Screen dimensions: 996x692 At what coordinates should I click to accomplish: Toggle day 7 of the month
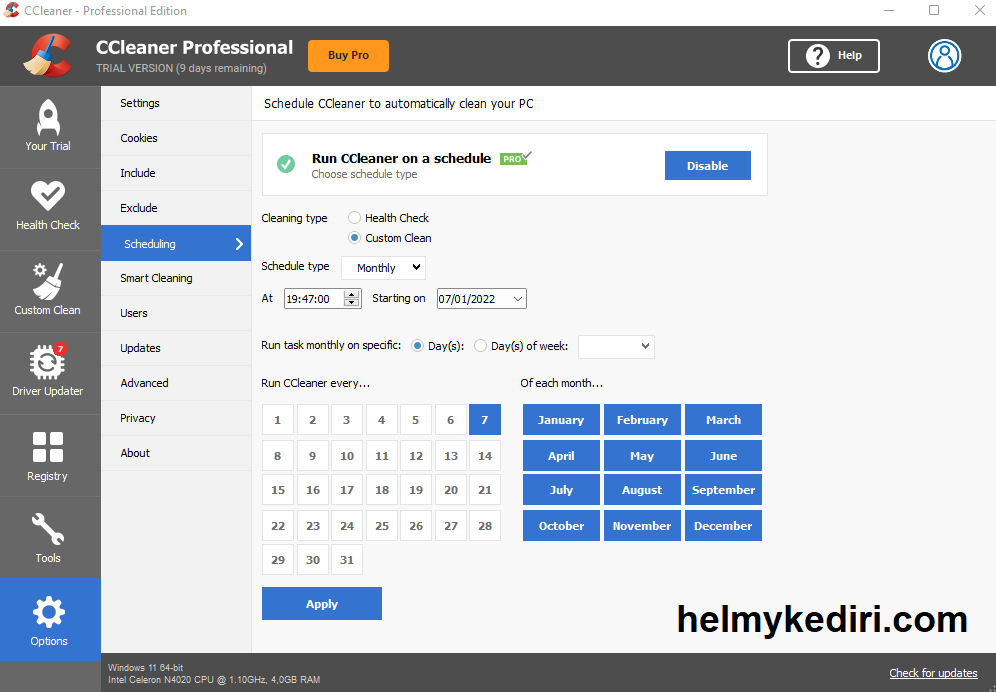(485, 420)
